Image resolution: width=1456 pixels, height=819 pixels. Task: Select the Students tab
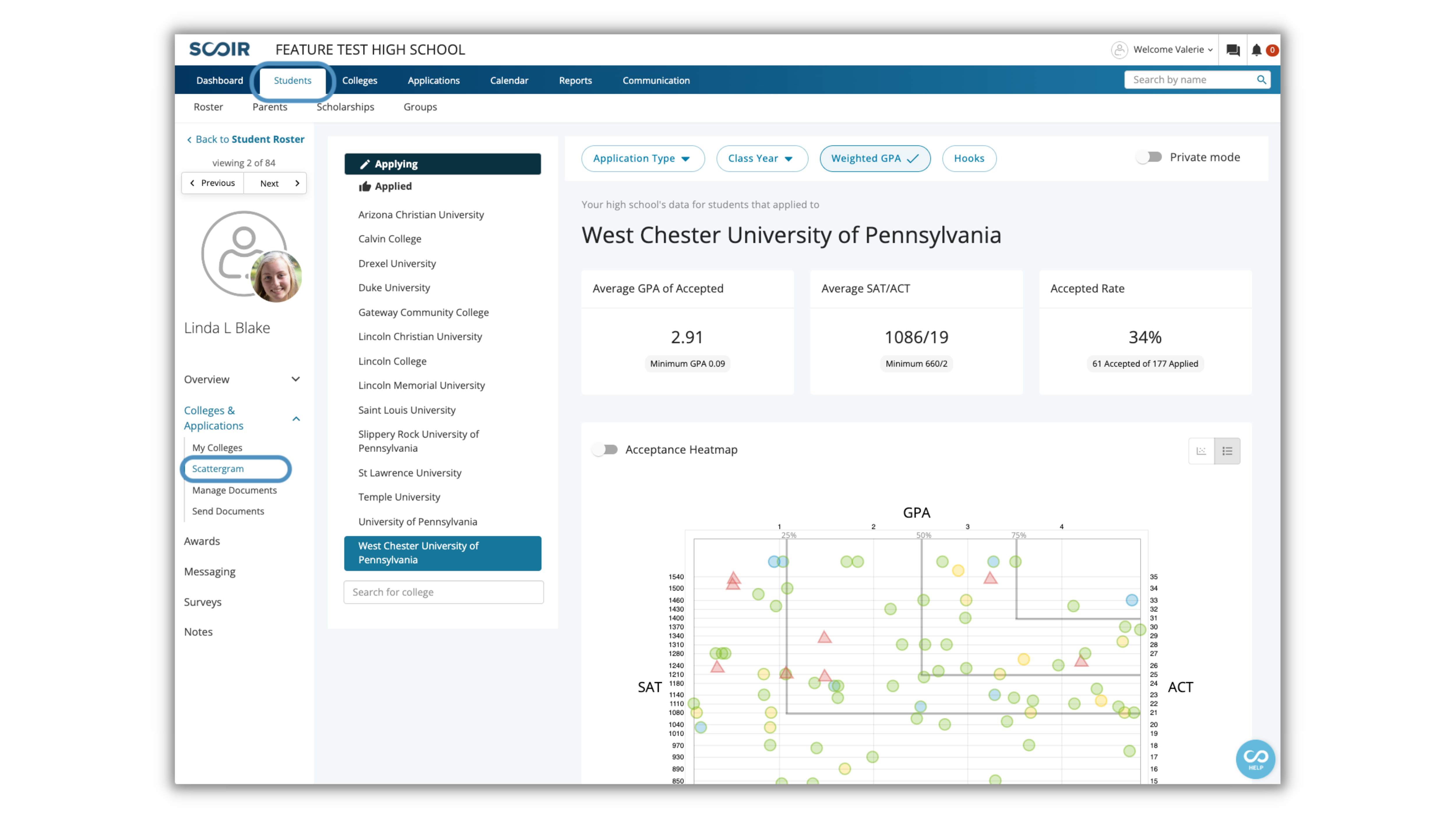click(292, 80)
